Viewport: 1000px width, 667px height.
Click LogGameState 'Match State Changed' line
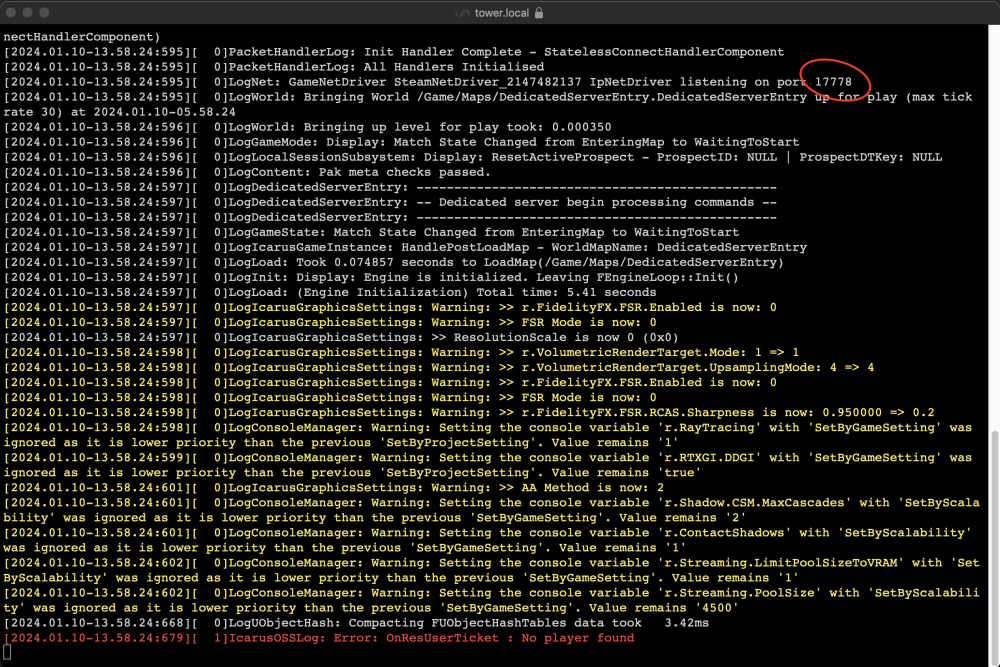click(483, 232)
